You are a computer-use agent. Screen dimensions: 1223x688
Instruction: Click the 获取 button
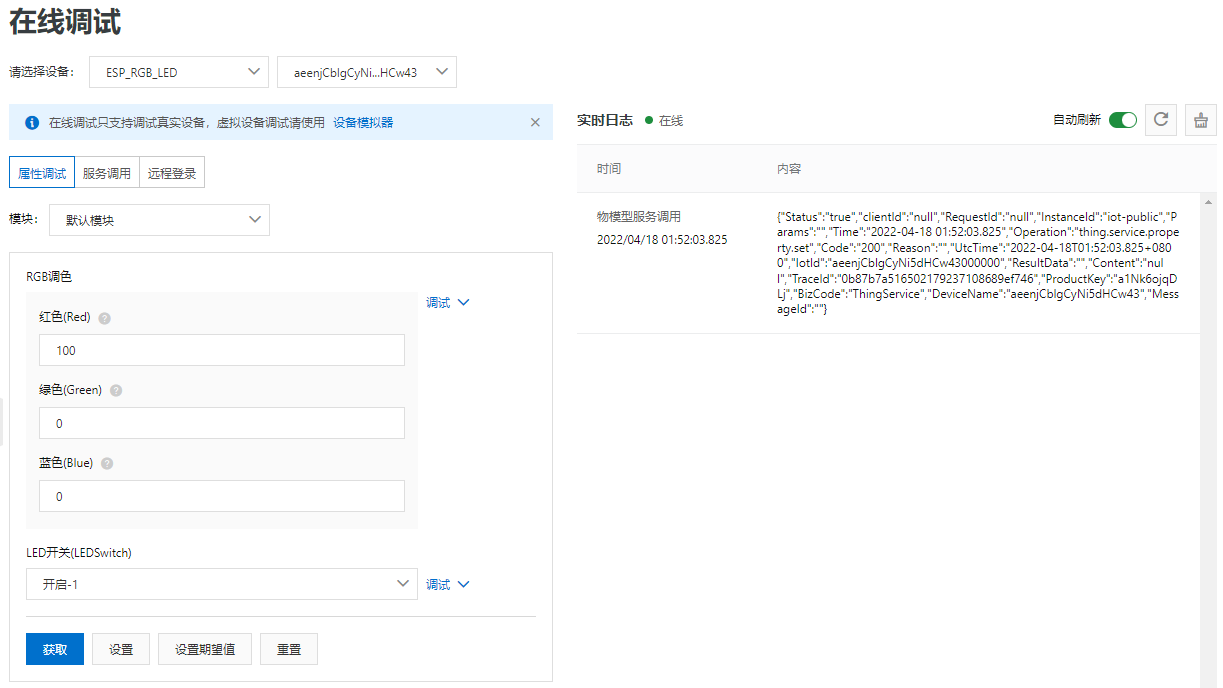click(x=54, y=648)
